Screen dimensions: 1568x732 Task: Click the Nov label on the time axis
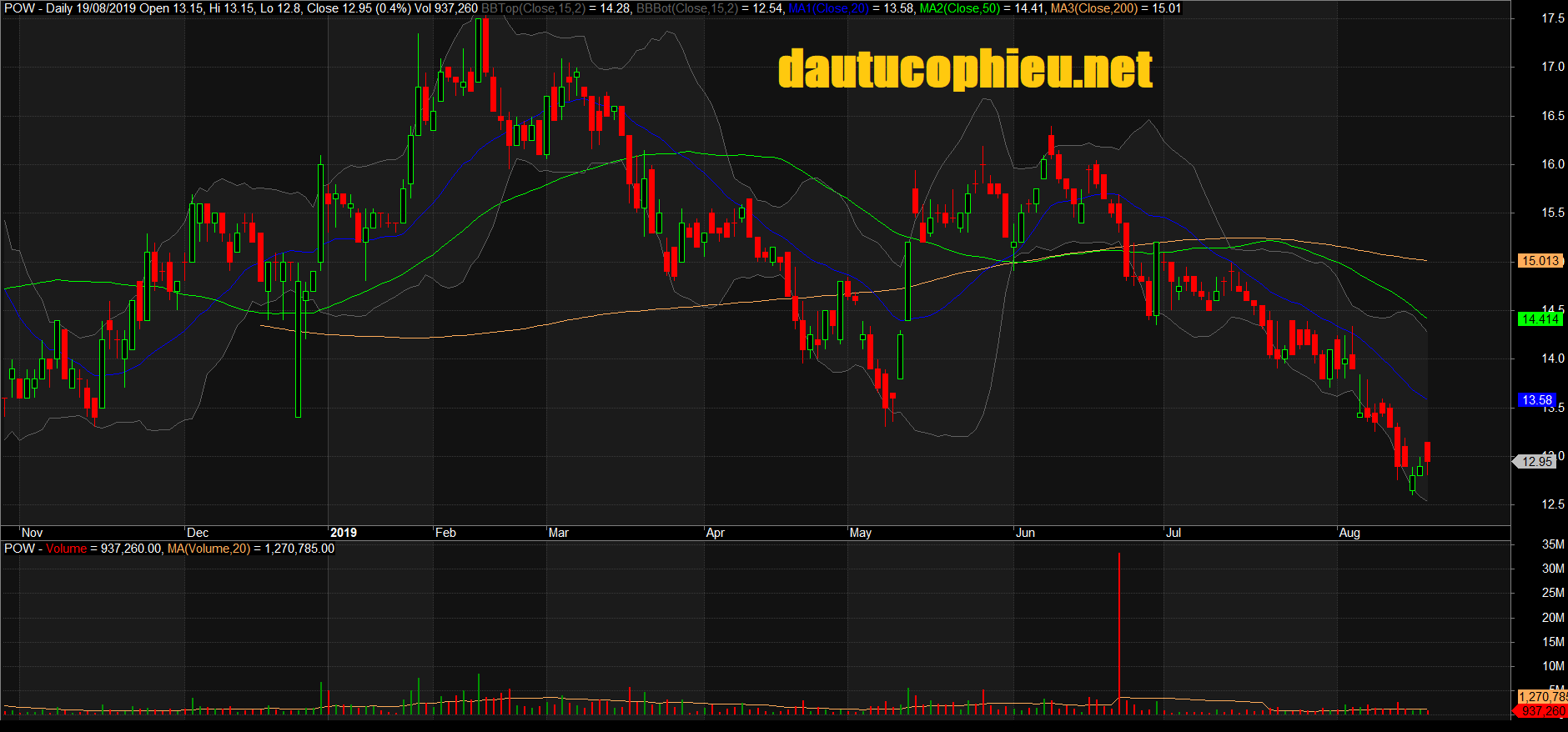click(x=32, y=533)
